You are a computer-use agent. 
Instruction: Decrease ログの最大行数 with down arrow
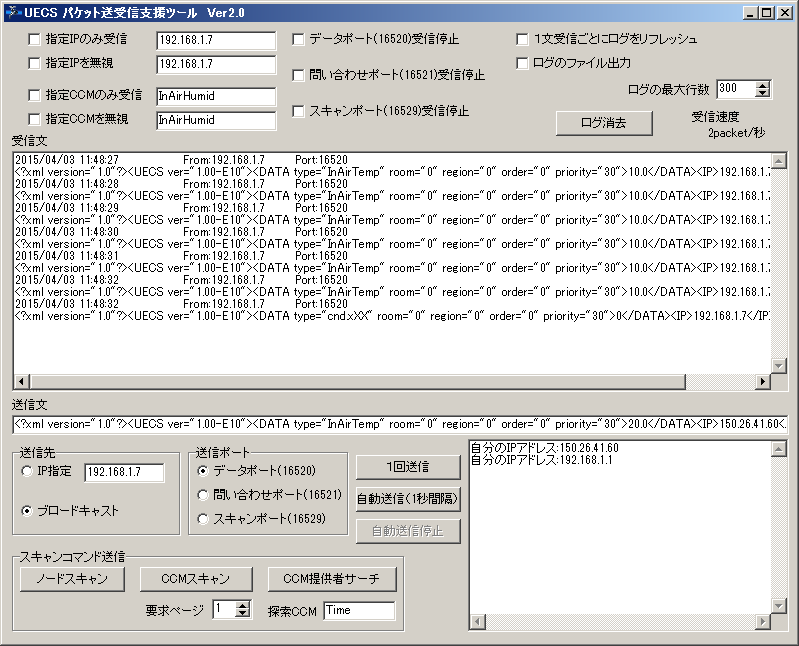[764, 94]
